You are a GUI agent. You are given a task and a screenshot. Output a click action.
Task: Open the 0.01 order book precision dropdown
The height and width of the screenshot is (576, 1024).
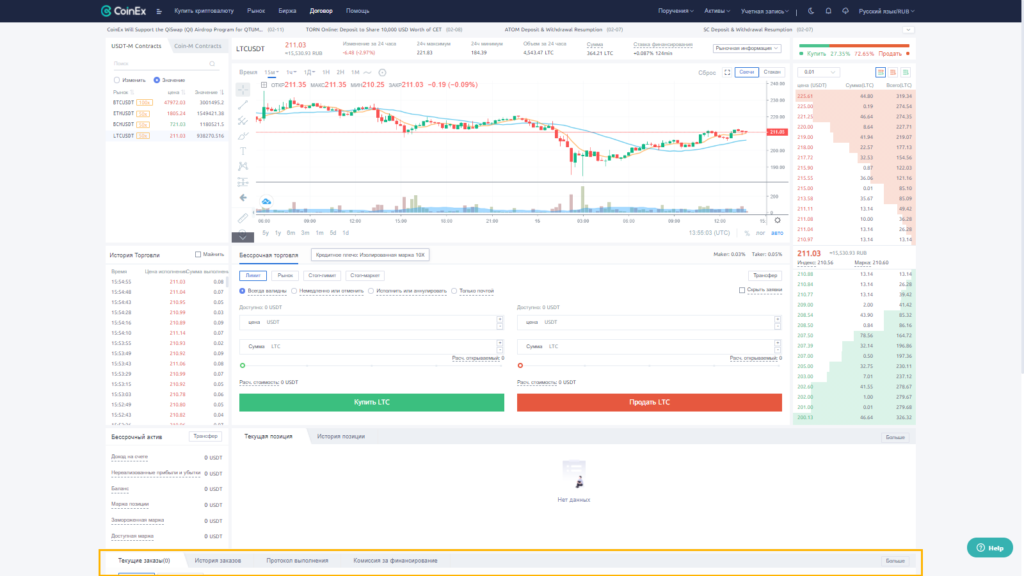tap(820, 72)
